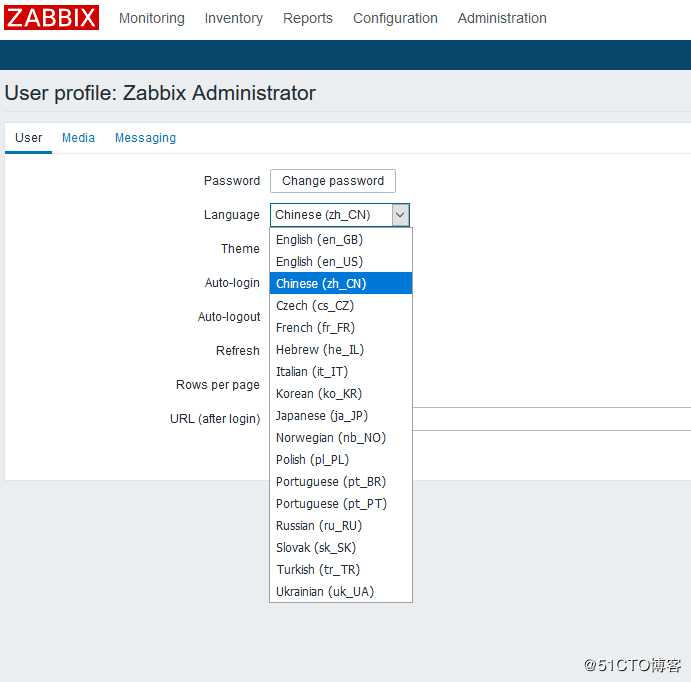Choose highlighted Chinese (zh_CN) option in list
Image resolution: width=691 pixels, height=682 pixels.
[x=341, y=283]
